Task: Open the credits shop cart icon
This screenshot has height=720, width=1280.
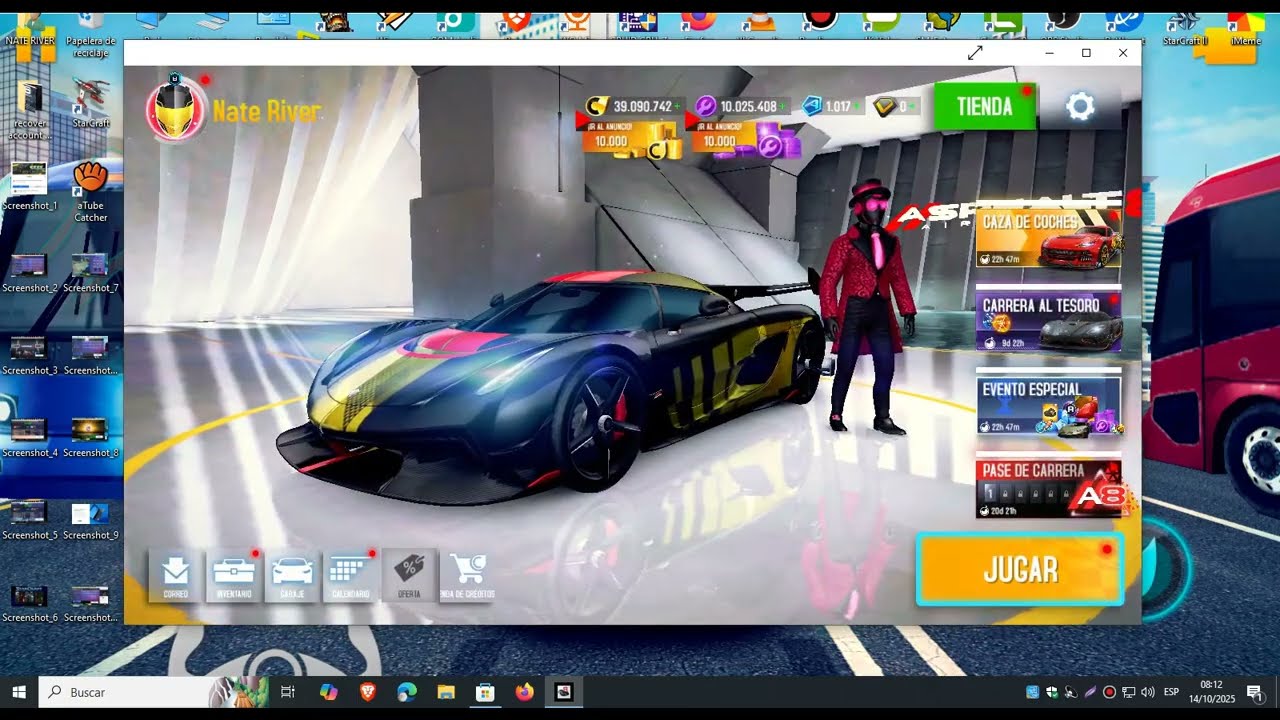Action: pos(467,575)
